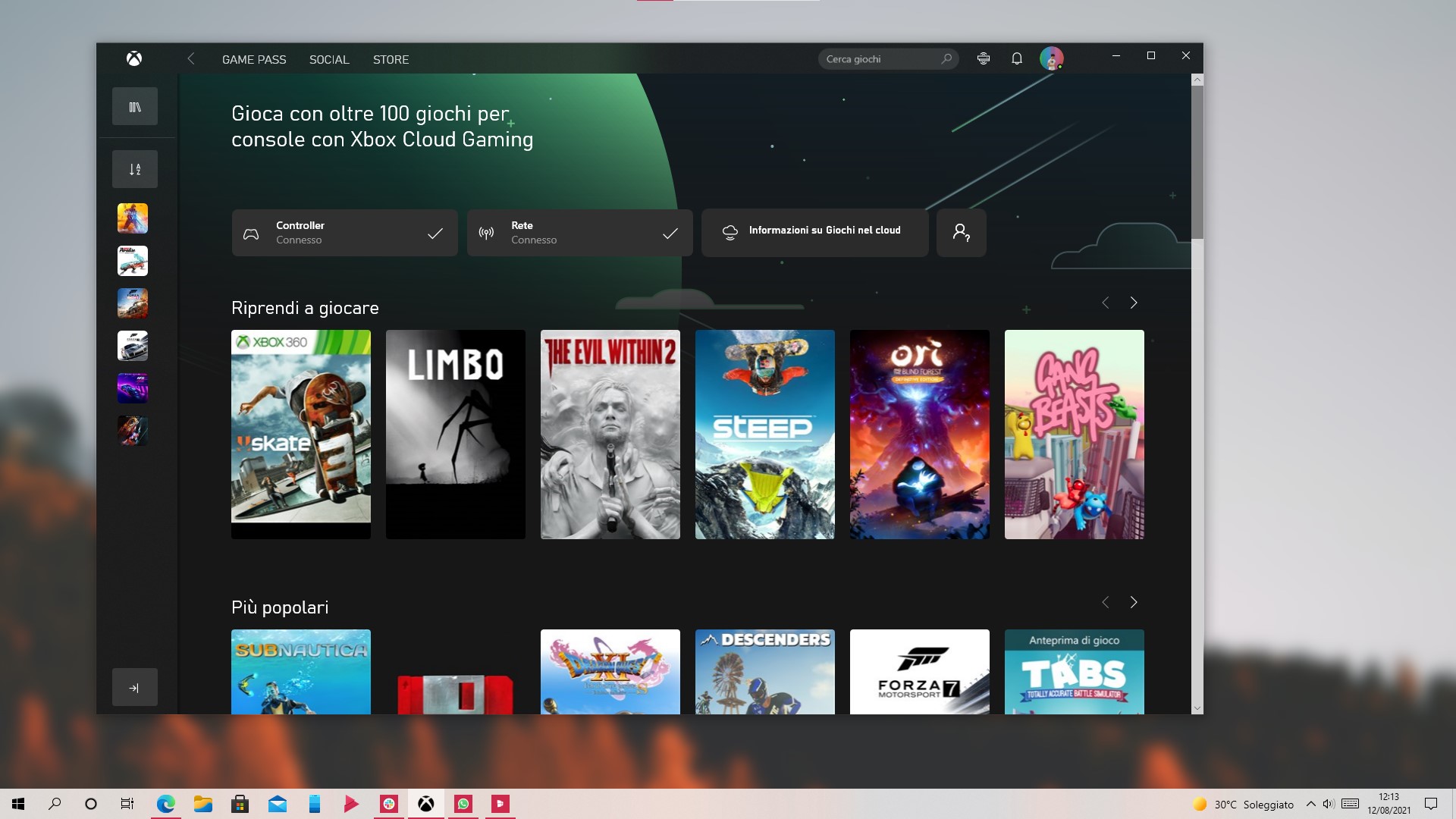Viewport: 1456px width, 819px height.
Task: Expand hidden system tray icons
Action: (x=1310, y=804)
